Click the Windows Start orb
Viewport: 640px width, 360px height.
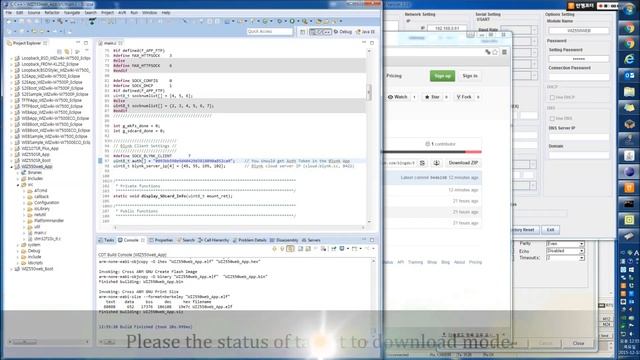[630, 9]
